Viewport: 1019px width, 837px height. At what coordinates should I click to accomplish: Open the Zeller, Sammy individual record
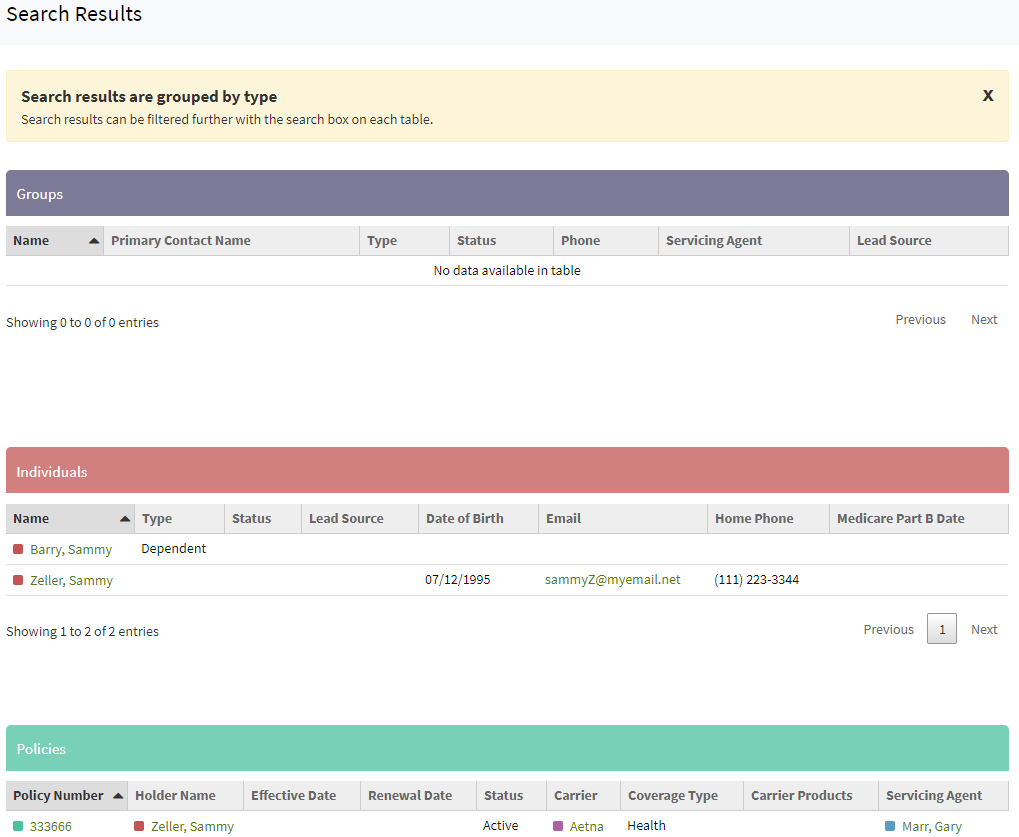pos(71,579)
